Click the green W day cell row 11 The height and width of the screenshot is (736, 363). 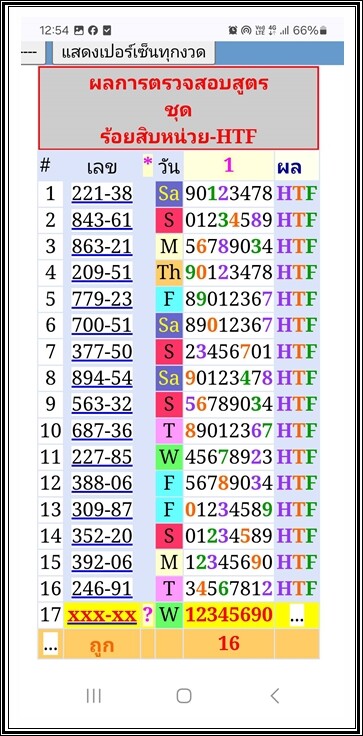pos(169,457)
